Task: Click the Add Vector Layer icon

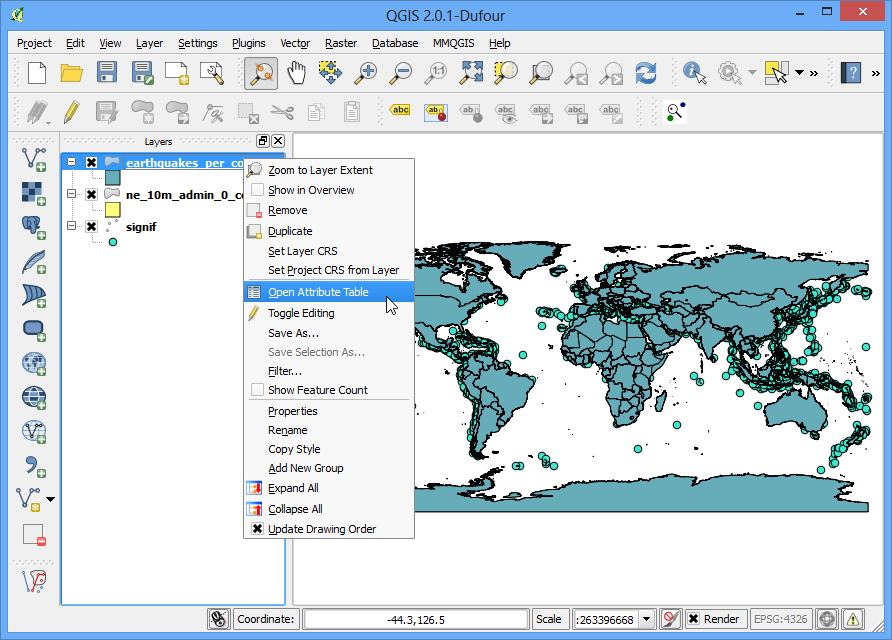Action: click(34, 159)
